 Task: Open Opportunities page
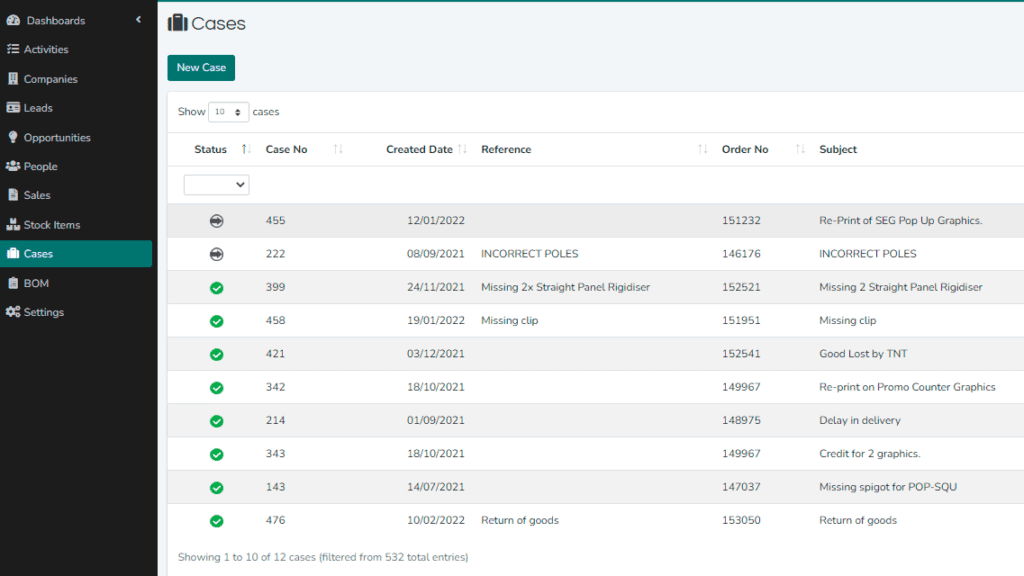tap(76, 137)
